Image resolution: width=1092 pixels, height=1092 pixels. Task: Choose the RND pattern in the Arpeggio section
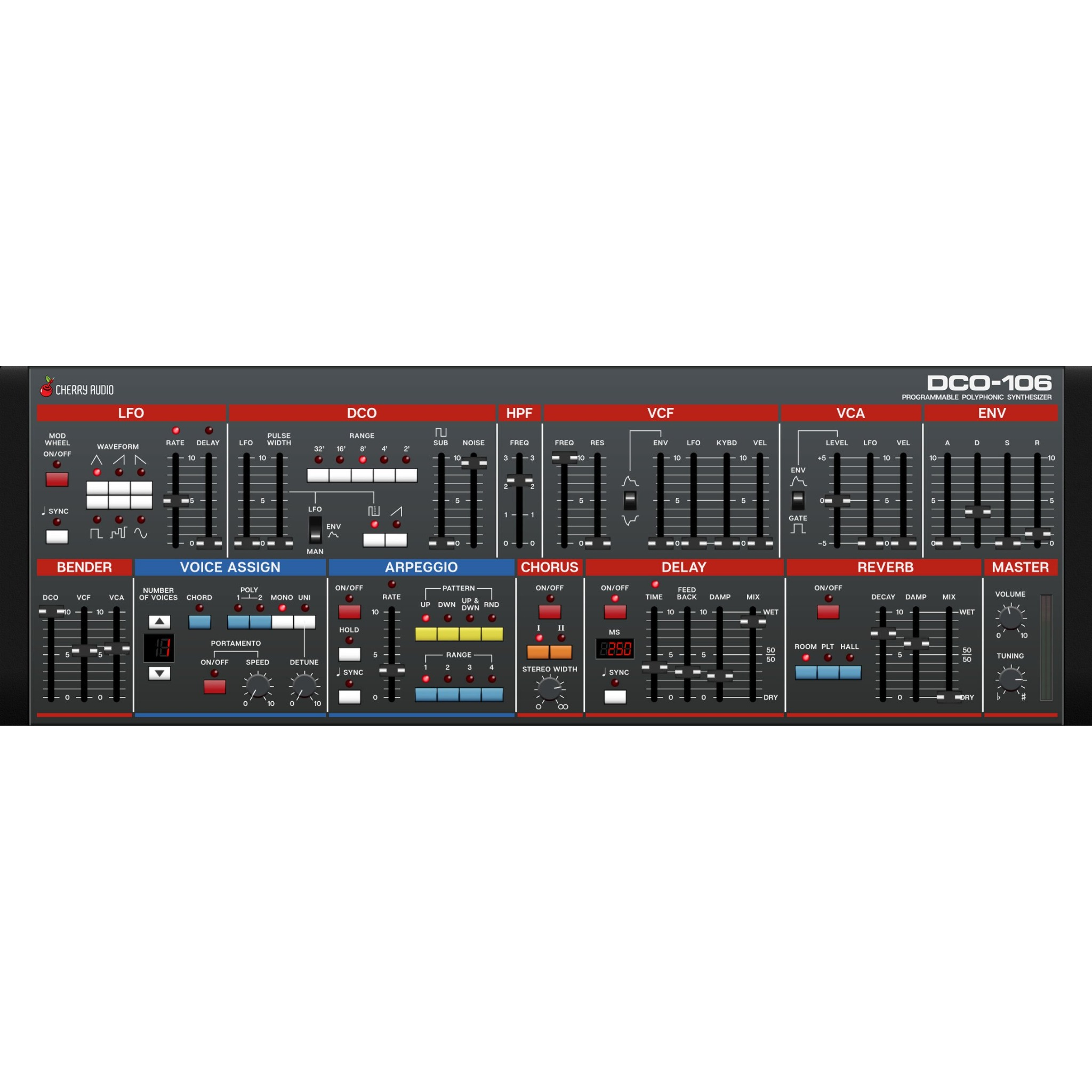click(492, 634)
